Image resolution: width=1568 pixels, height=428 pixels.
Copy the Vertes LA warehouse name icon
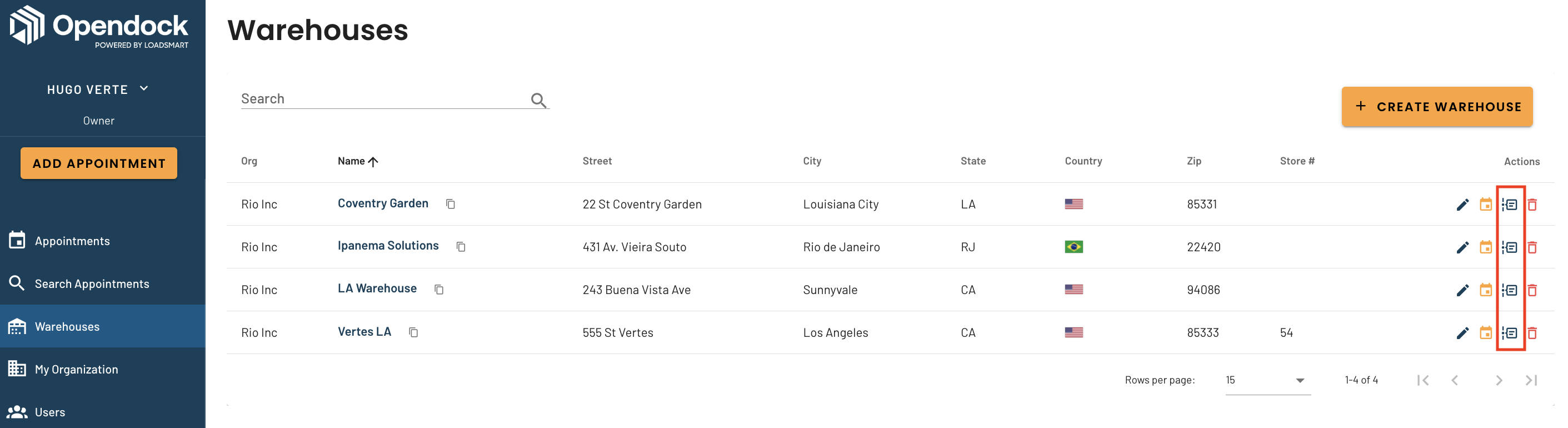pyautogui.click(x=413, y=332)
